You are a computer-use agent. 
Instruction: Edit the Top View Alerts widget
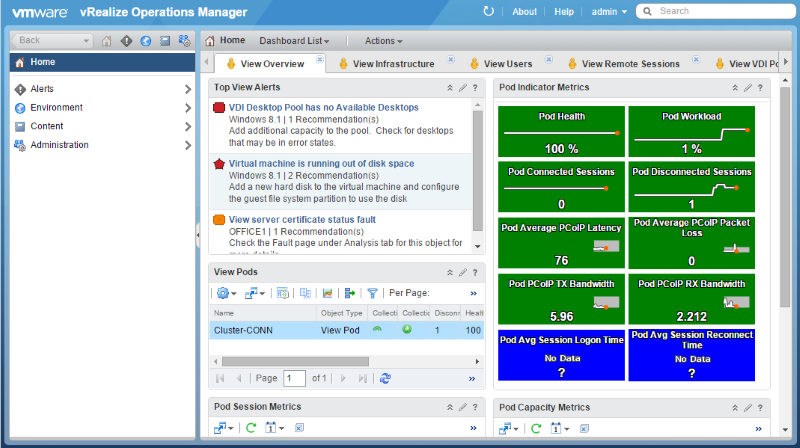point(462,88)
